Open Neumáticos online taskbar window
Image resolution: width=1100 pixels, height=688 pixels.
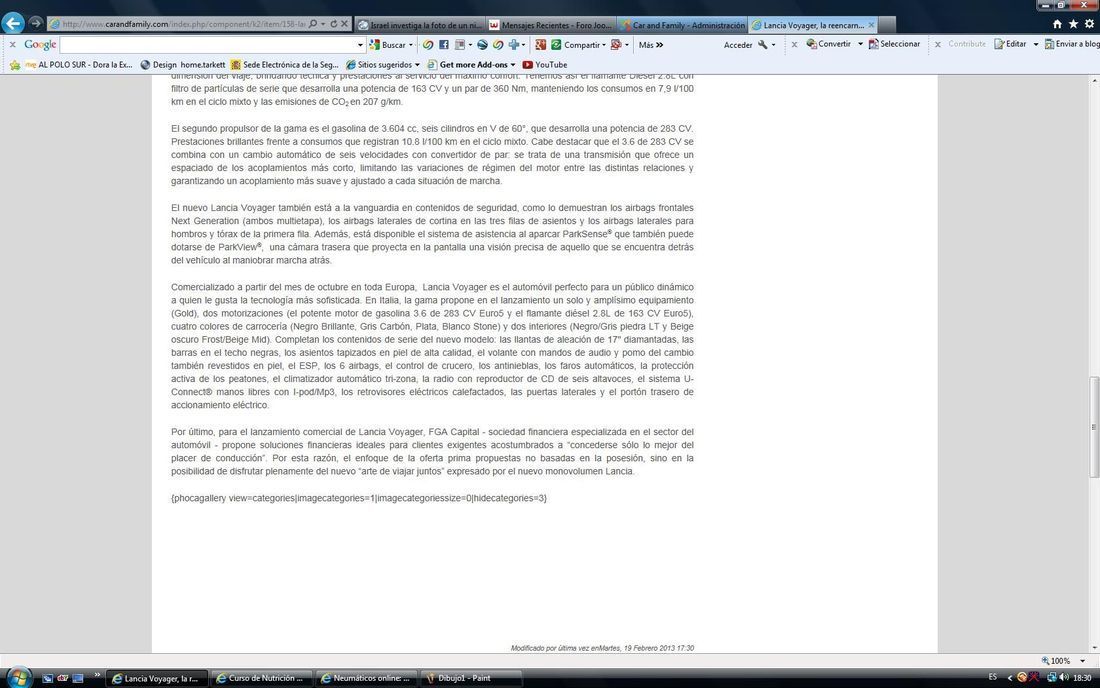tap(365, 678)
